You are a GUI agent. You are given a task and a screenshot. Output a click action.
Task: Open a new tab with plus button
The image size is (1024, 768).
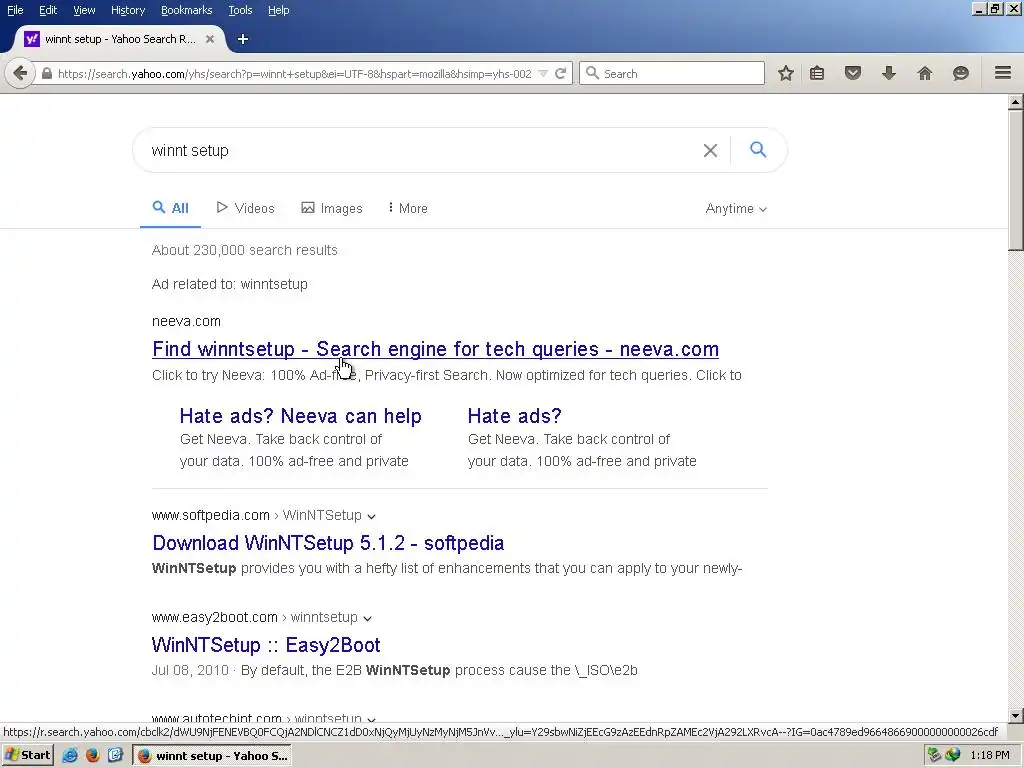click(242, 39)
